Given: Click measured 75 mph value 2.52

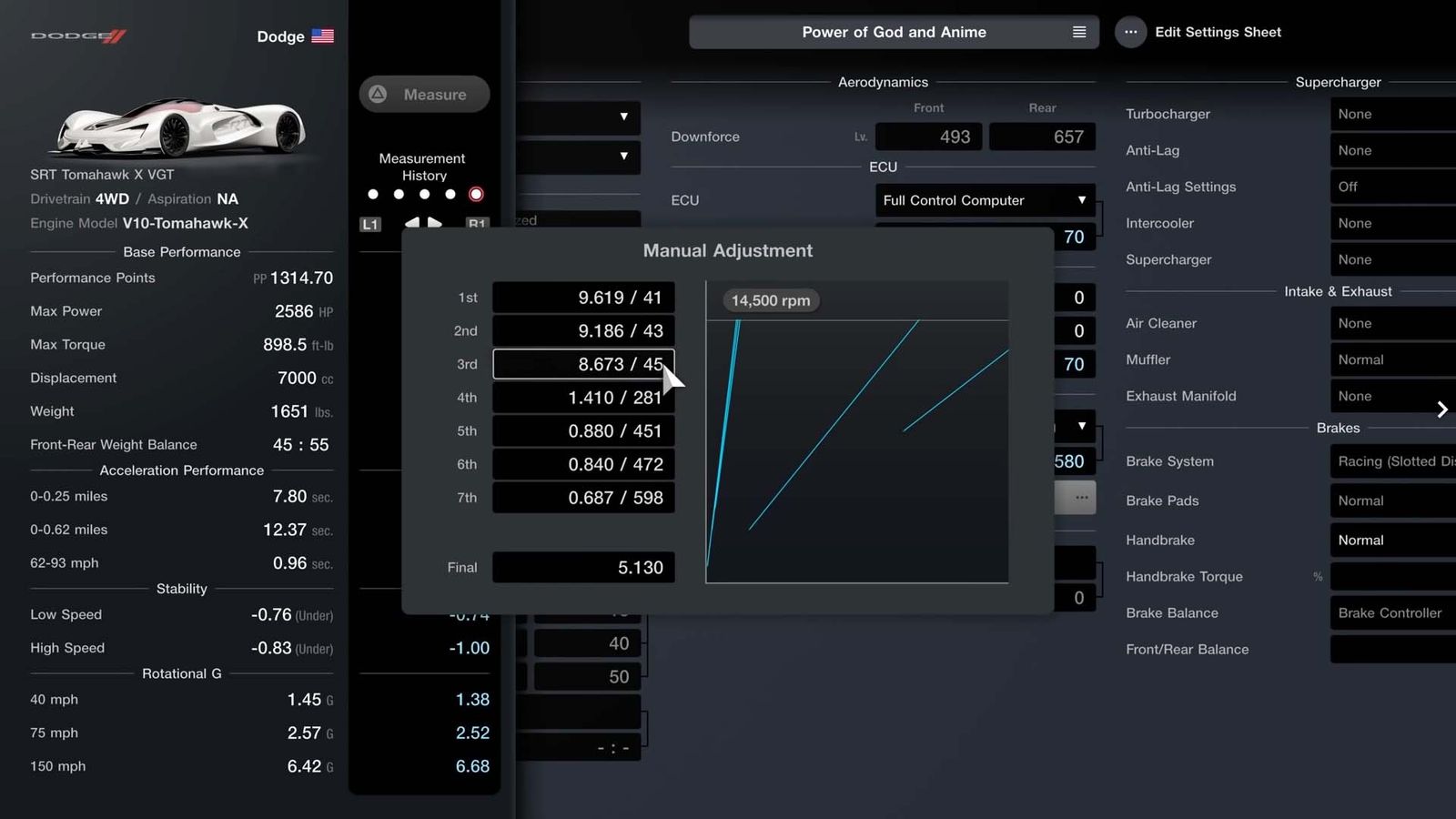Looking at the screenshot, I should click(472, 733).
